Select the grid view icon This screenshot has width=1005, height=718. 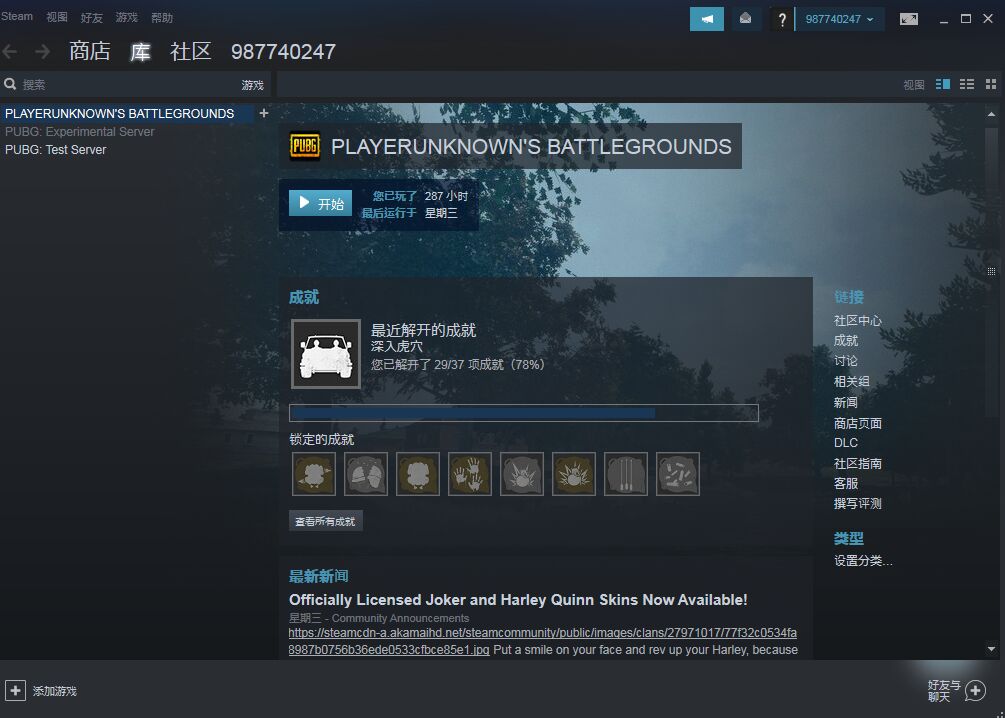tap(991, 84)
